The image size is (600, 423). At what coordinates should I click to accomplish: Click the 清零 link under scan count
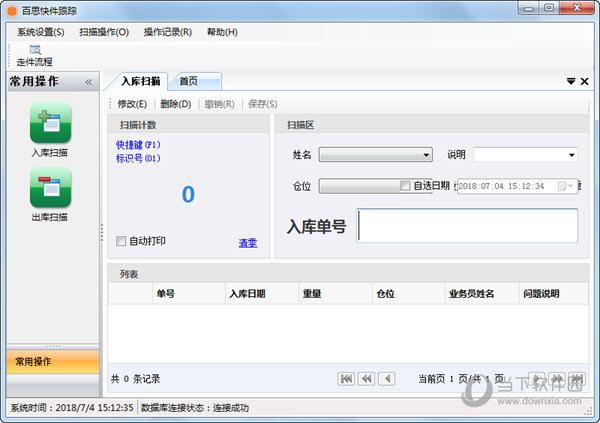pyautogui.click(x=248, y=243)
